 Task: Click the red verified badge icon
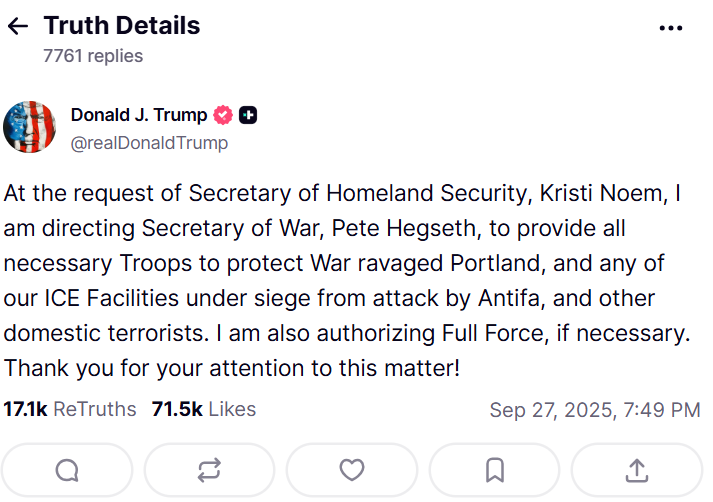point(224,115)
